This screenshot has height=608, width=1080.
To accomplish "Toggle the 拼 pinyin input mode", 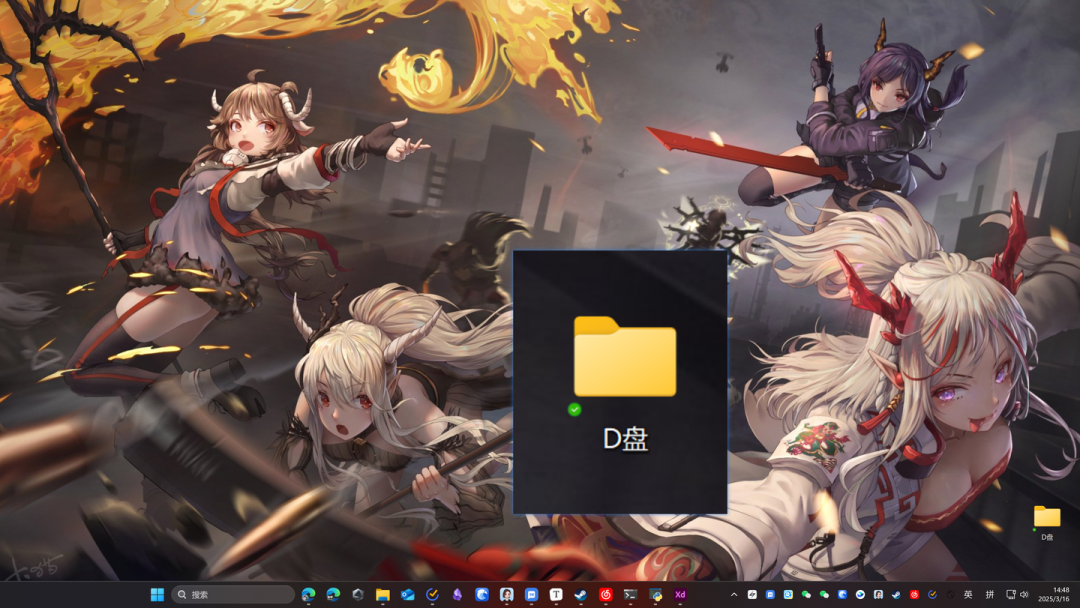I will coord(990,594).
